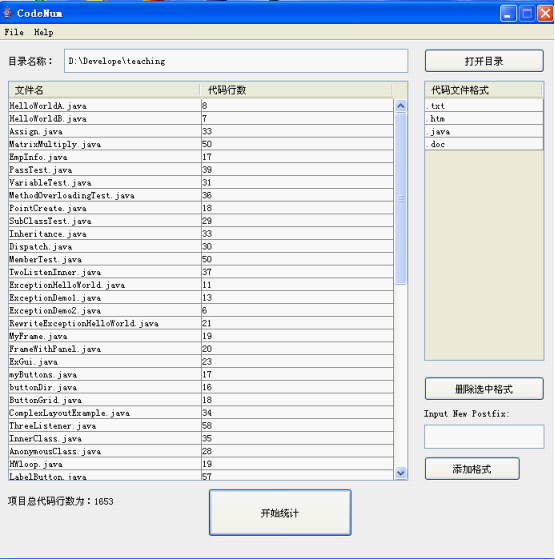Select the ExceptionDemo2.java row
Image resolution: width=555 pixels, height=560 pixels.
201,311
